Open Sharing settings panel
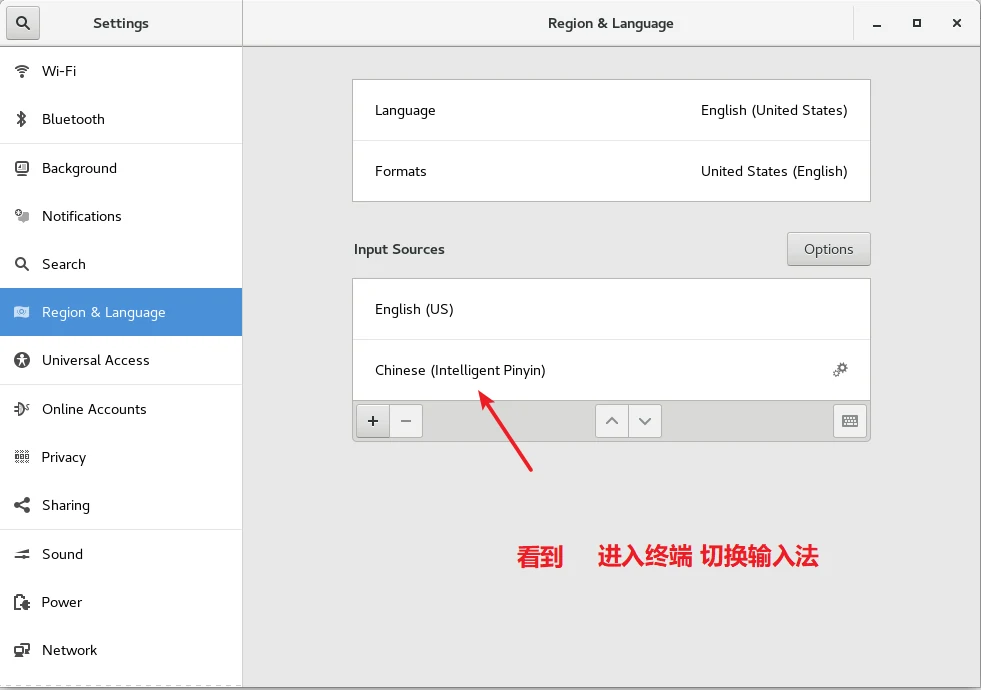Viewport: 981px width, 690px height. click(x=121, y=505)
